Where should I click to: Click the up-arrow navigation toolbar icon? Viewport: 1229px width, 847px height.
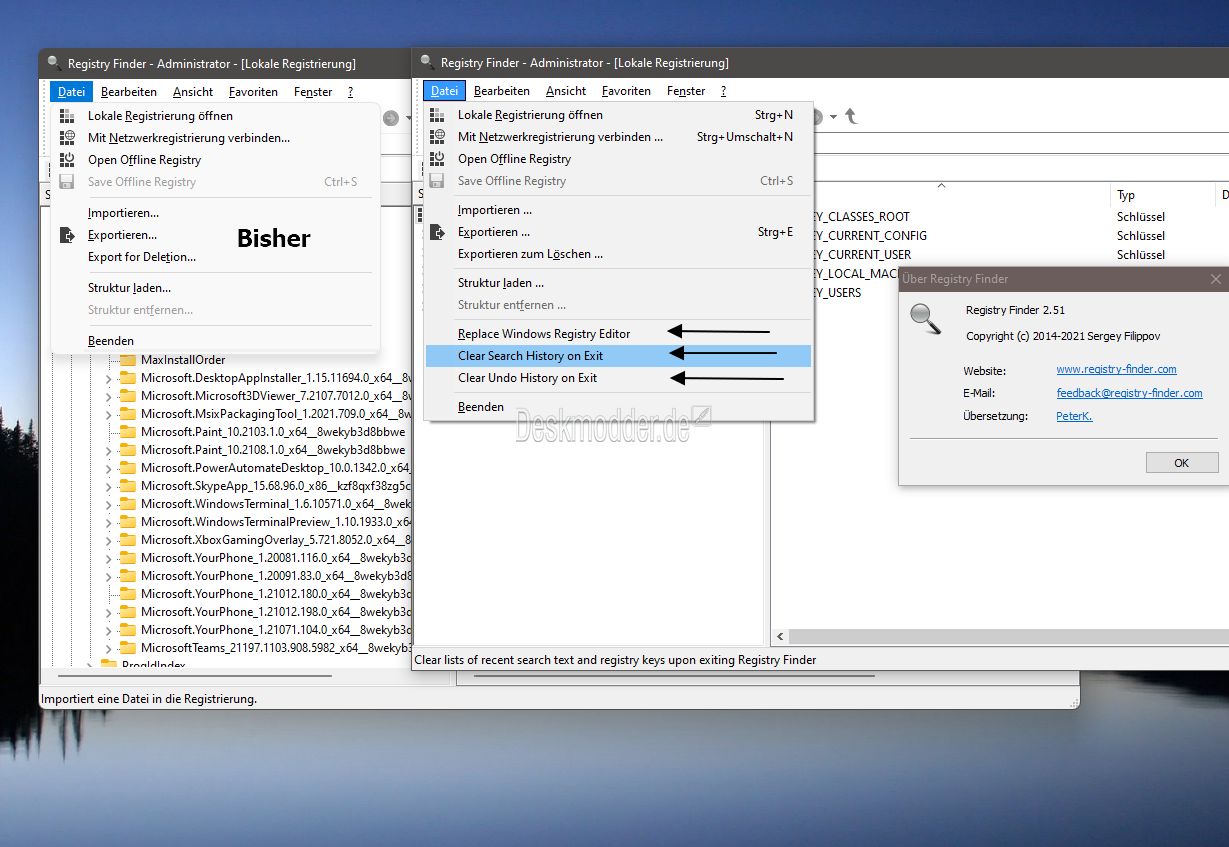point(851,117)
